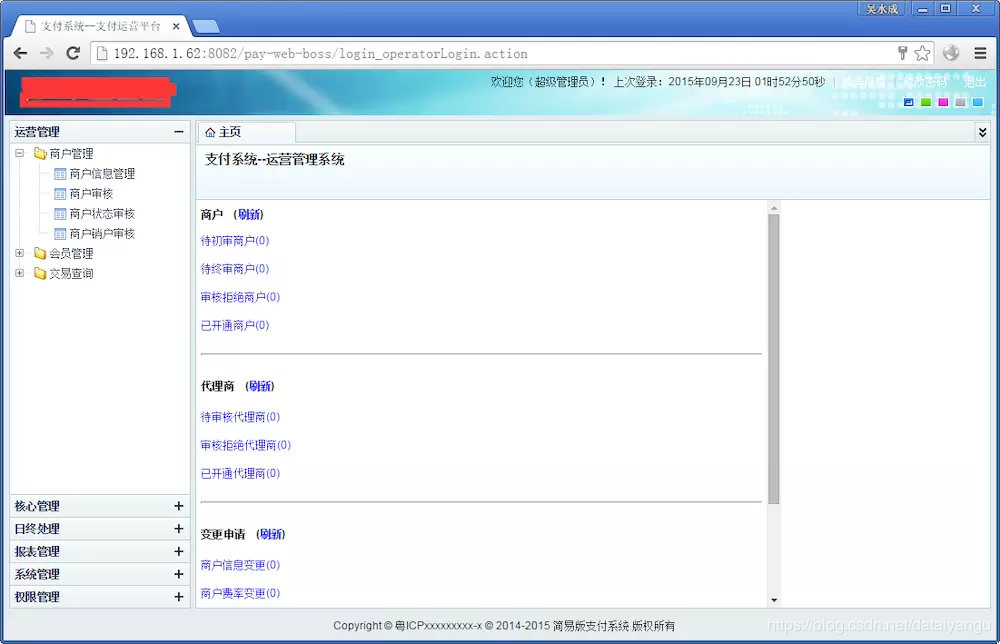The height and width of the screenshot is (644, 1000).
Task: Expand the 交易查询 tree node
Action: tap(18, 273)
